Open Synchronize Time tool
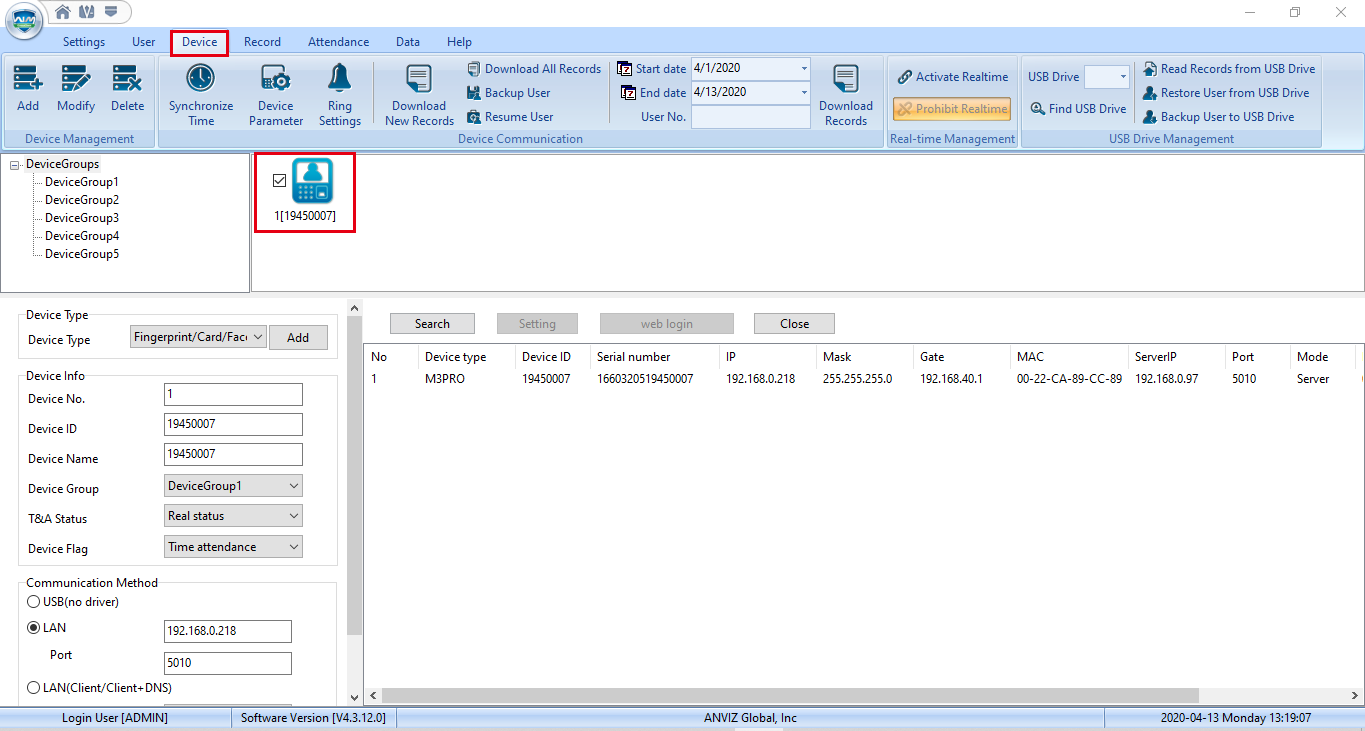The width and height of the screenshot is (1365, 731). click(x=201, y=79)
